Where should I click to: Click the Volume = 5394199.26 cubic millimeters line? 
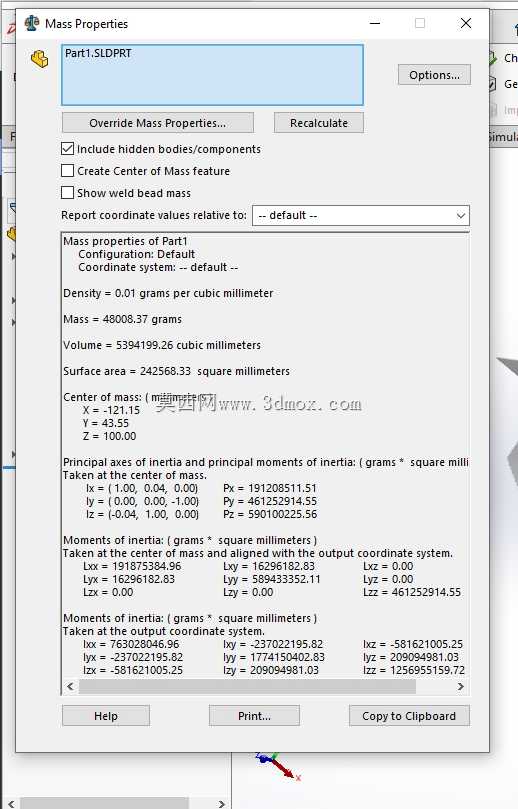point(162,345)
